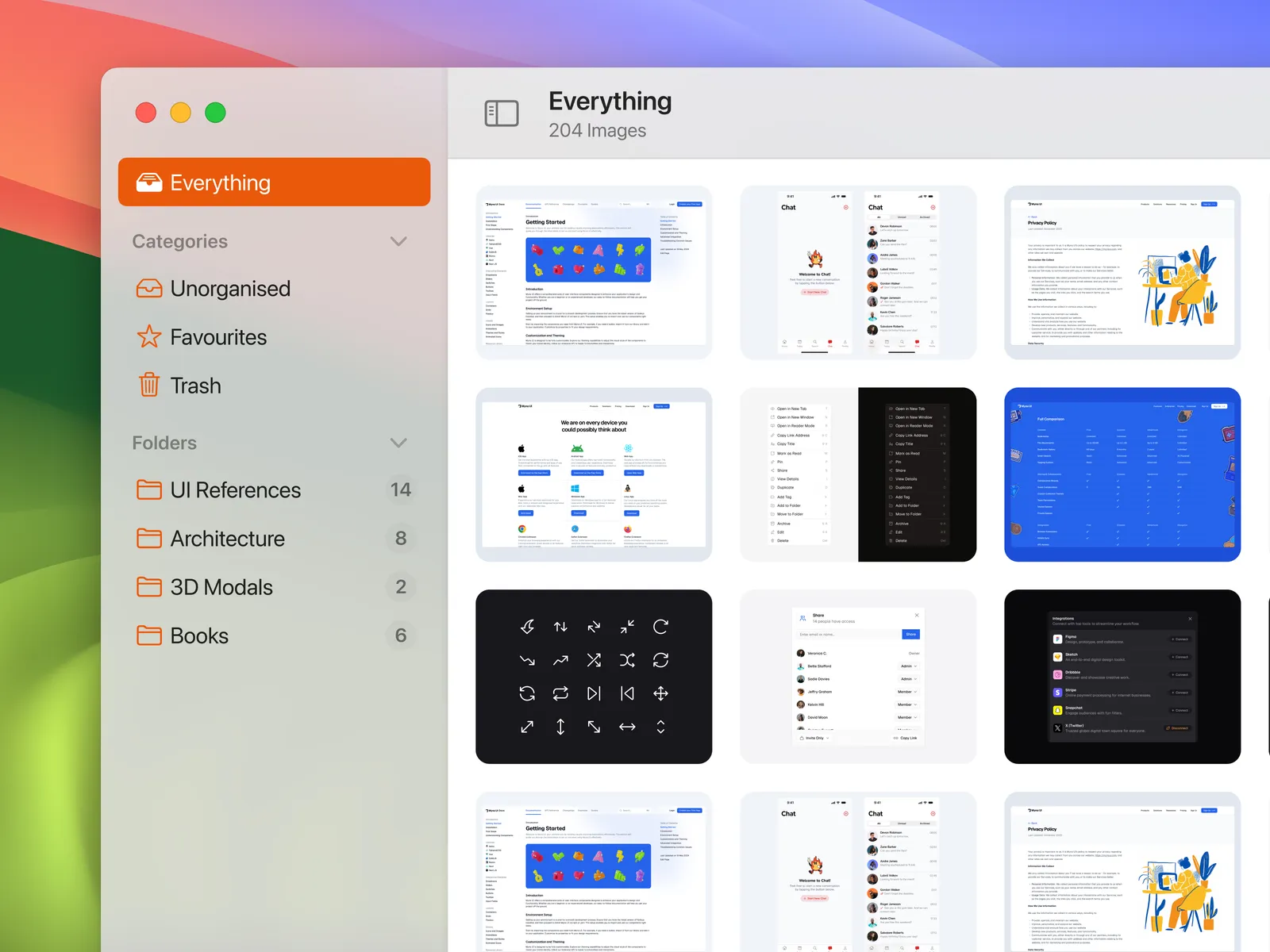
Task: Click the UI References folder icon
Action: click(149, 490)
